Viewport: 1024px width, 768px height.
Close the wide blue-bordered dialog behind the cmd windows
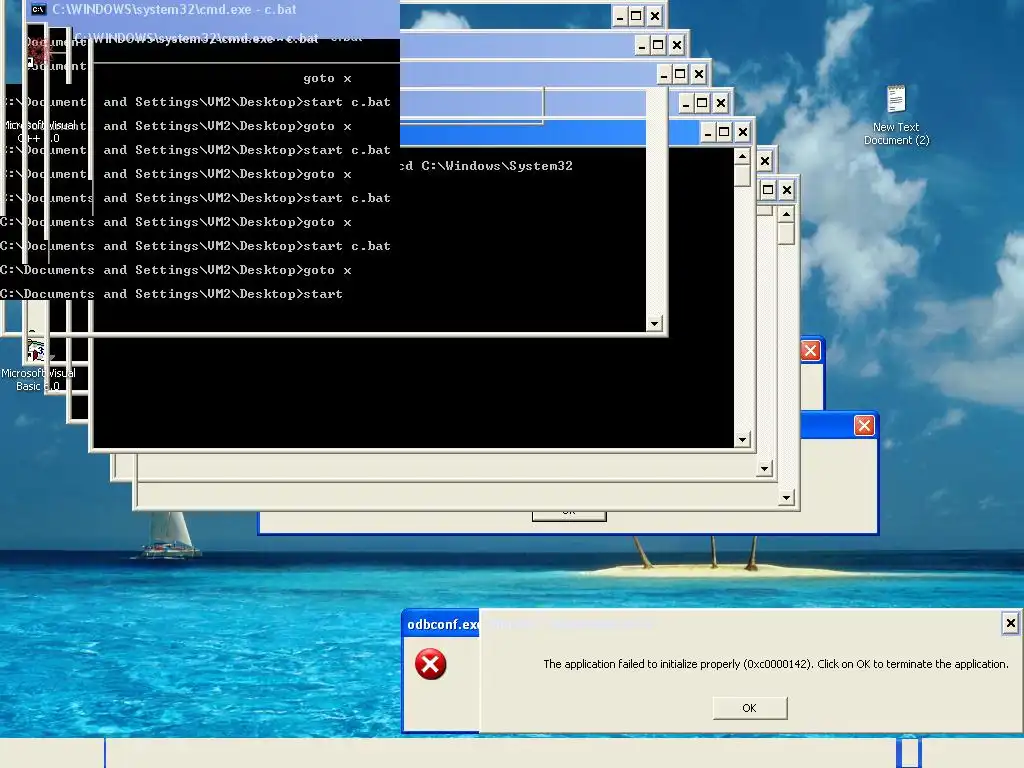pyautogui.click(x=864, y=426)
